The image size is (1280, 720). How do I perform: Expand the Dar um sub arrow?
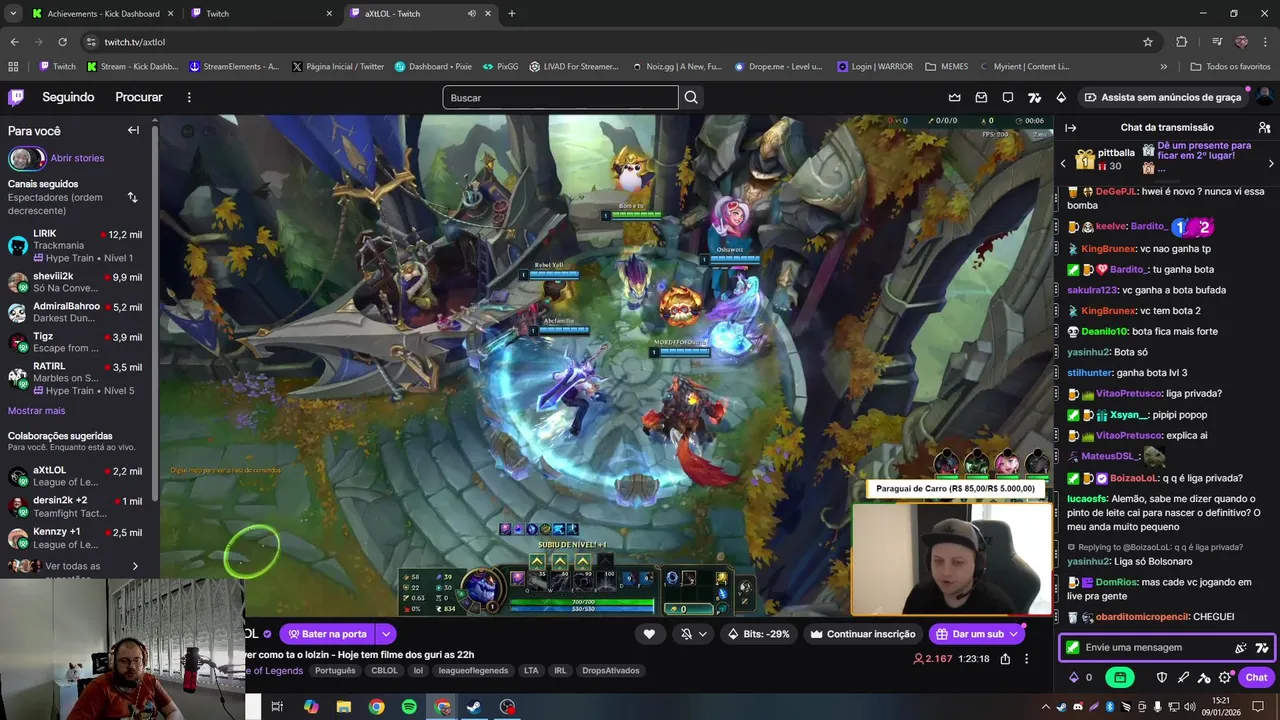pos(1014,634)
